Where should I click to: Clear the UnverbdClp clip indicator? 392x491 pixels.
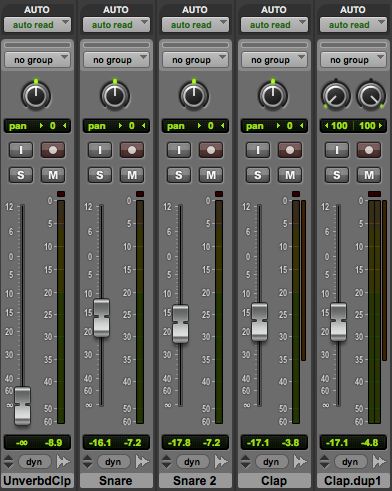(61, 194)
